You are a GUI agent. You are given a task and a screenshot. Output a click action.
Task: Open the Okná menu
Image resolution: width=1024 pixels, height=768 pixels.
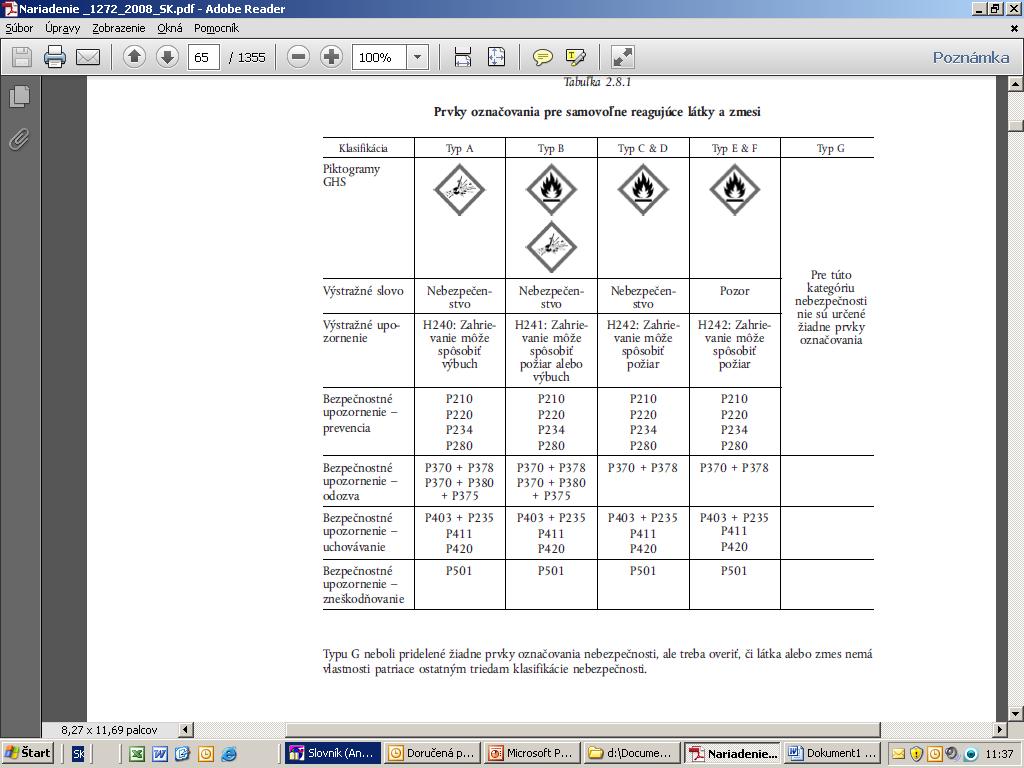170,28
